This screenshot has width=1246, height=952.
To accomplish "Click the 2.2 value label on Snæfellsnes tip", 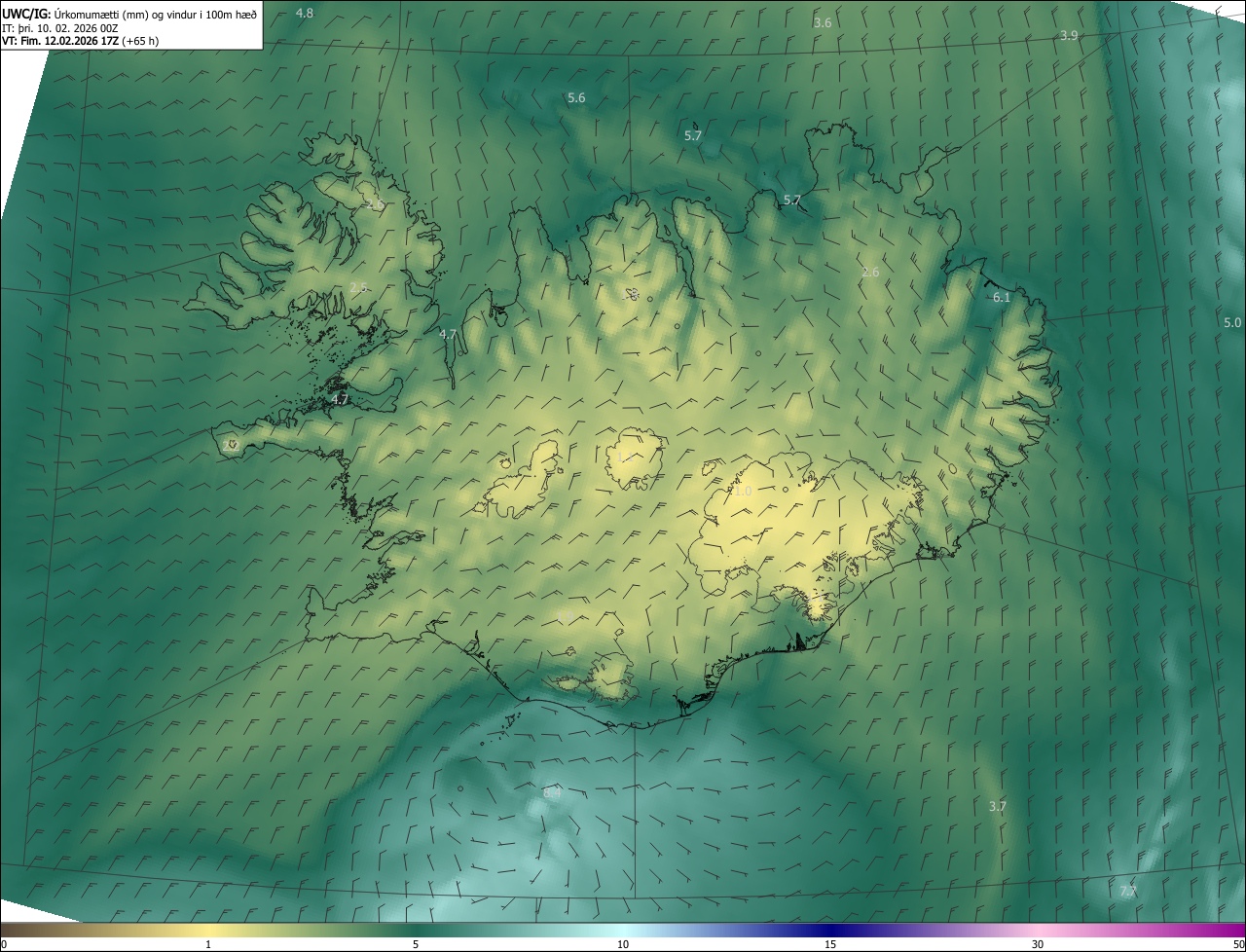I will [232, 445].
